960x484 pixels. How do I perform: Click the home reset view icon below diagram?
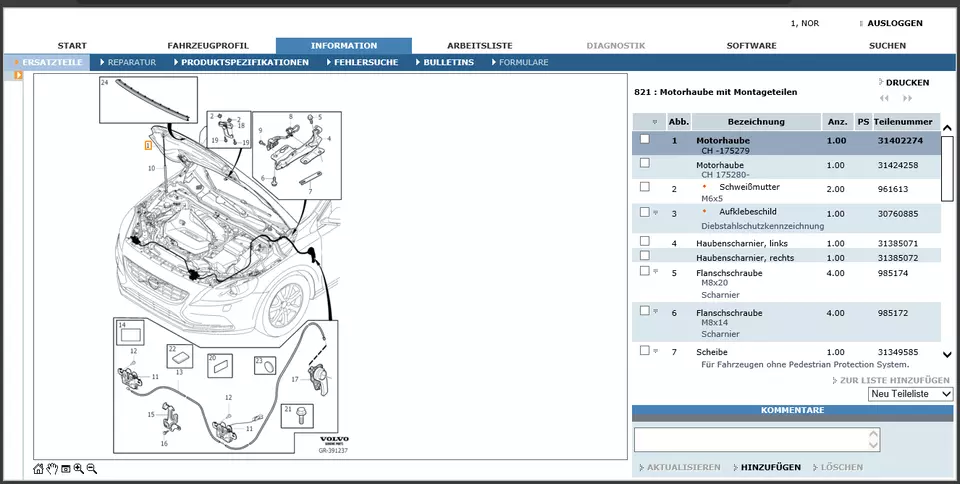(38, 468)
